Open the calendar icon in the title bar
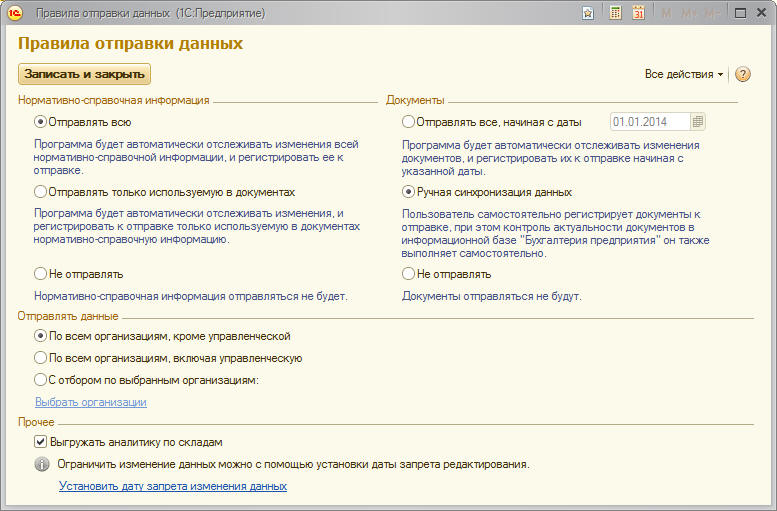Screen dimensions: 777x511 tap(638, 13)
